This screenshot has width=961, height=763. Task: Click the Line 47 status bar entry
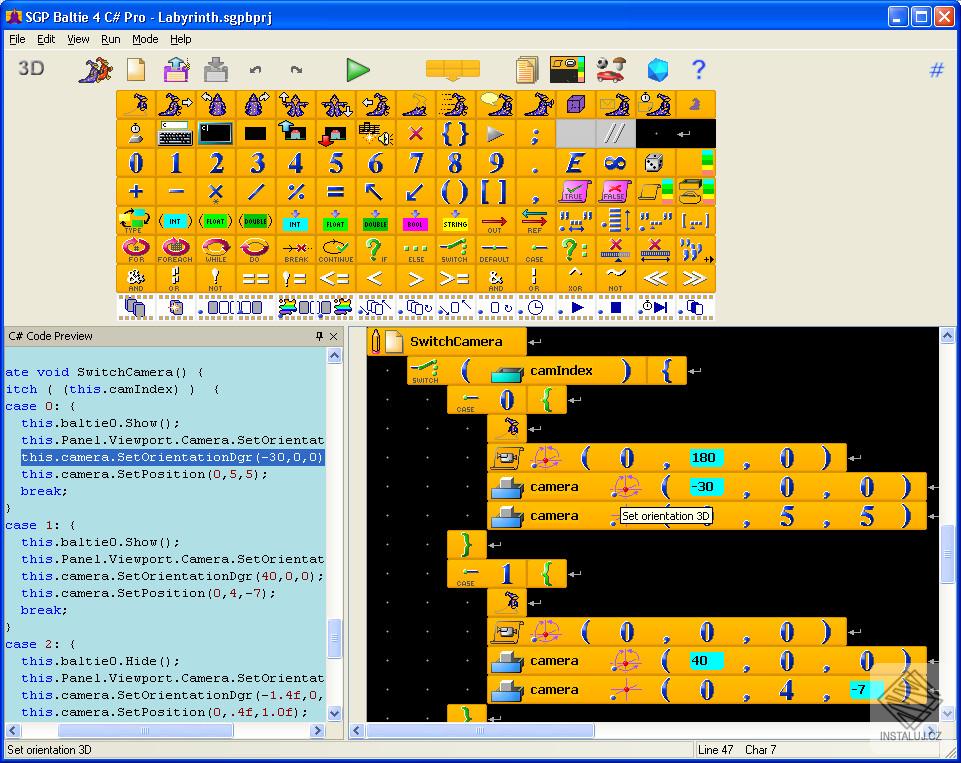click(x=715, y=750)
